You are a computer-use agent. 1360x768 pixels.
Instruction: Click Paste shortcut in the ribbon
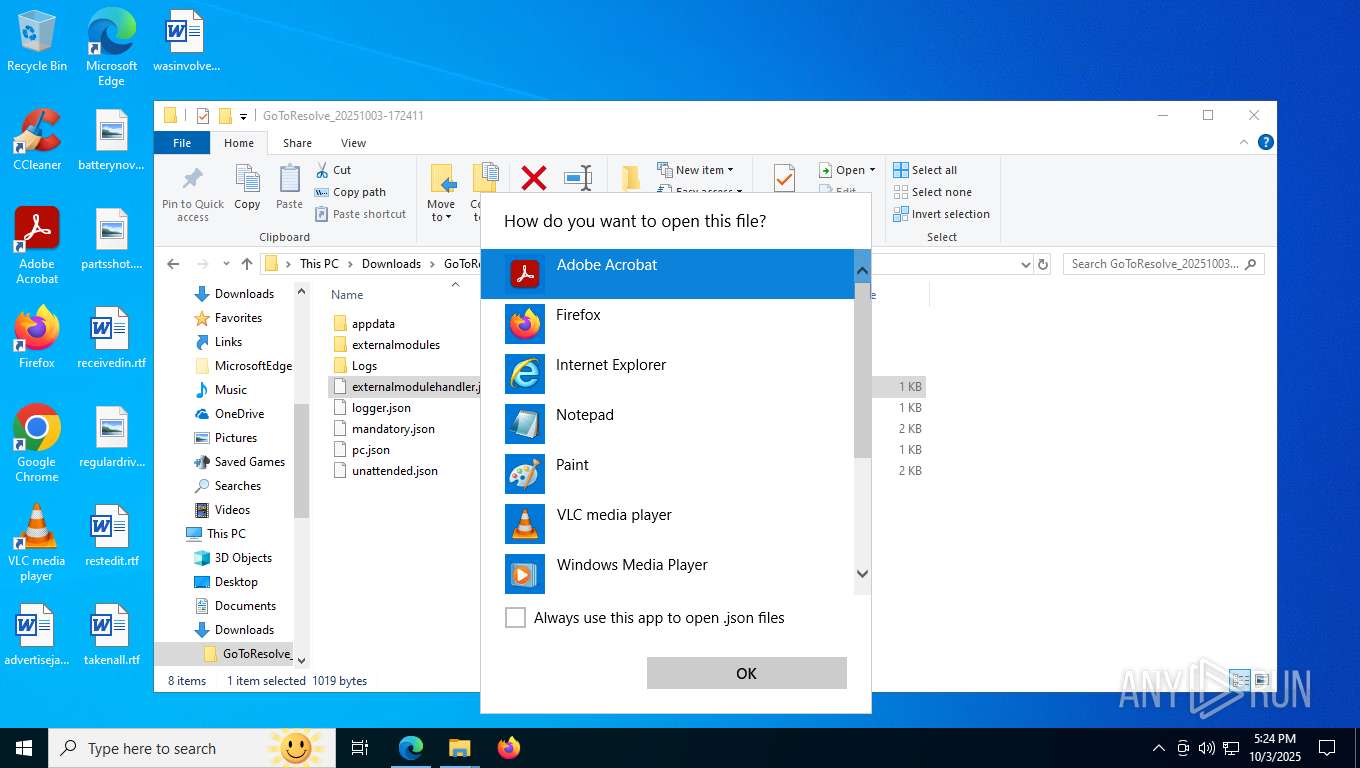pyautogui.click(x=360, y=214)
